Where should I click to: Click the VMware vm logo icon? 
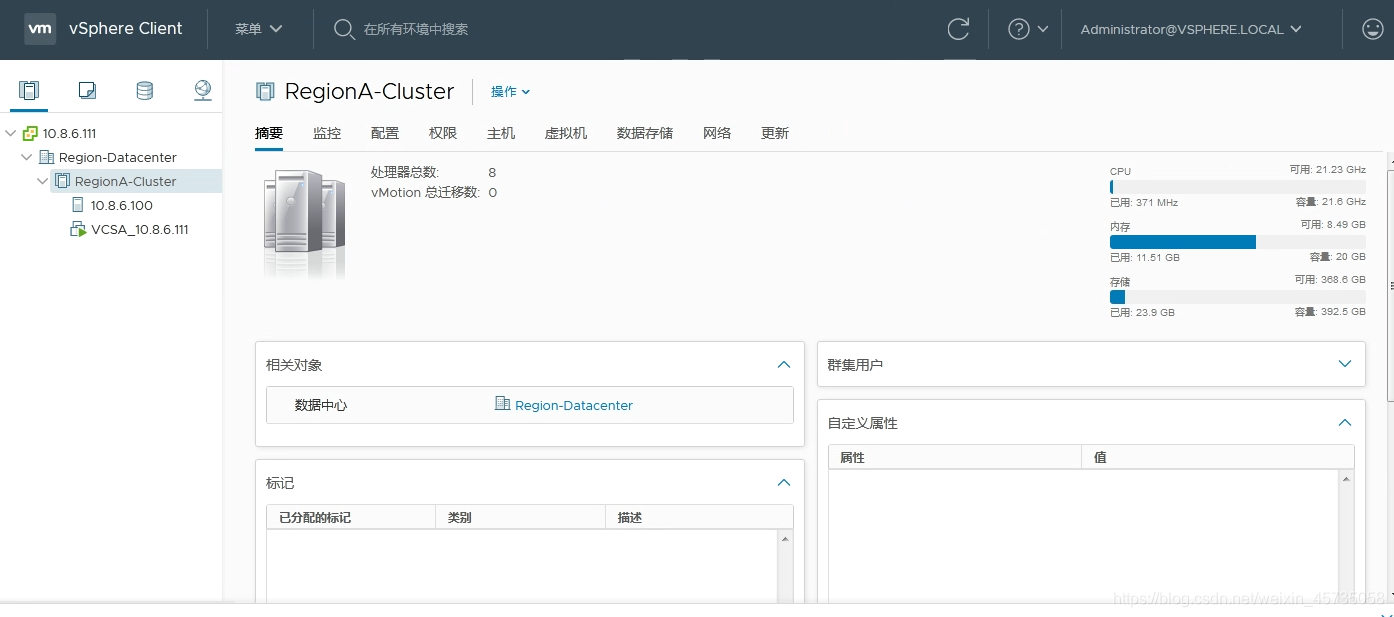(40, 29)
